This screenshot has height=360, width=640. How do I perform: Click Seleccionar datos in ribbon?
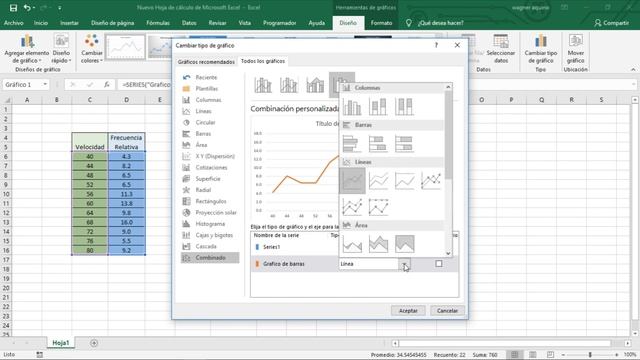click(501, 49)
